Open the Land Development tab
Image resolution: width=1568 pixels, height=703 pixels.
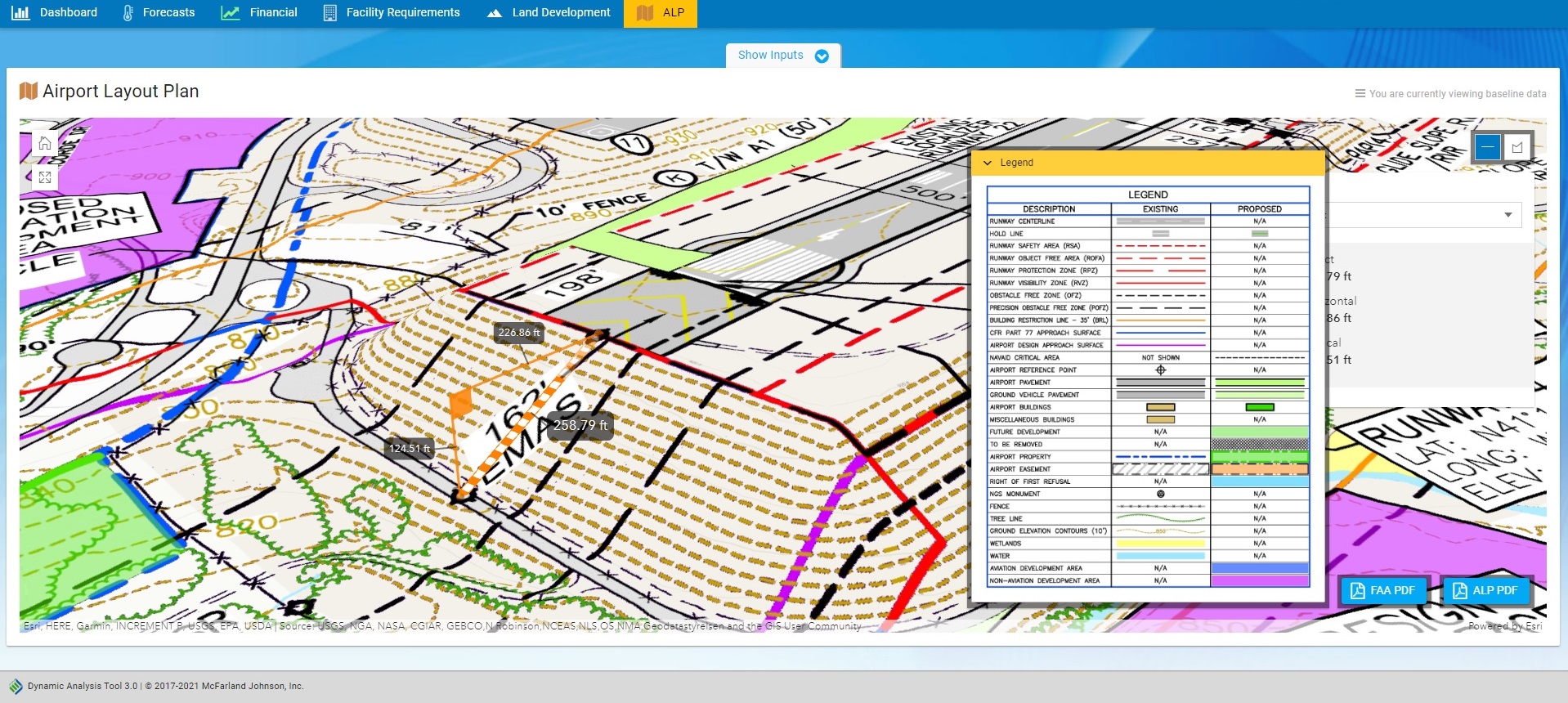click(x=549, y=12)
